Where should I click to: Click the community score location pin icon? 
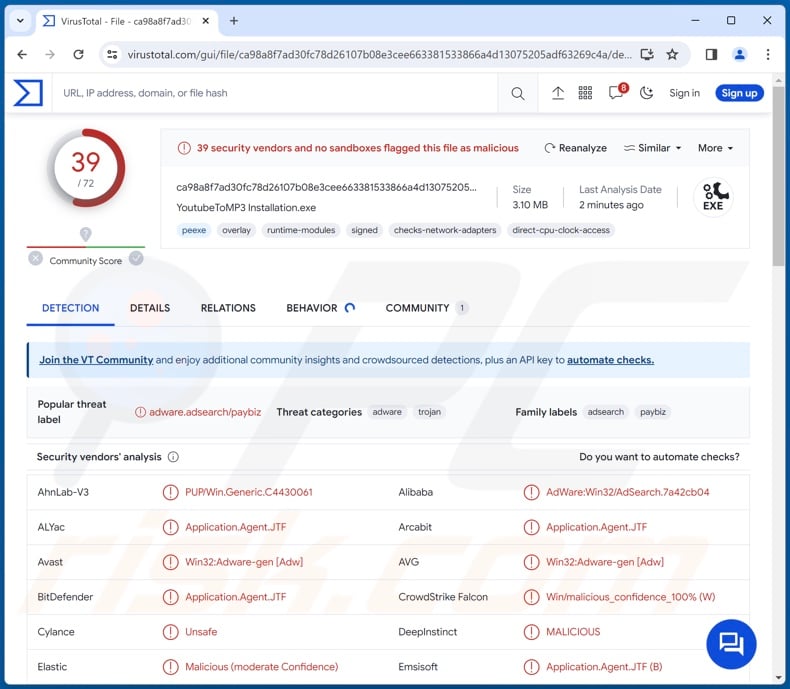(86, 234)
